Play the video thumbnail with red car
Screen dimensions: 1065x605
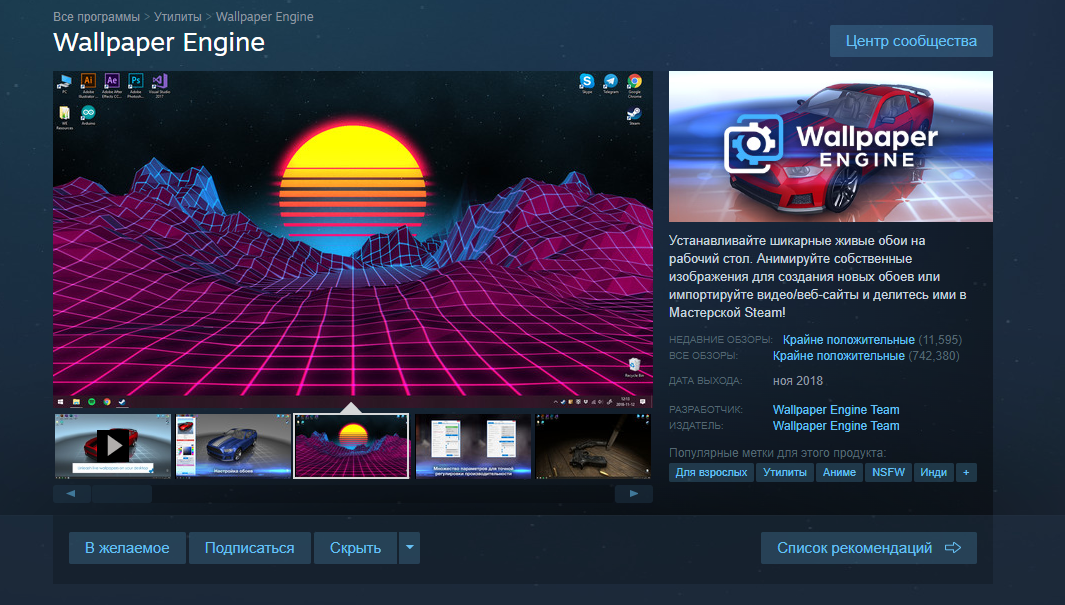[x=113, y=446]
